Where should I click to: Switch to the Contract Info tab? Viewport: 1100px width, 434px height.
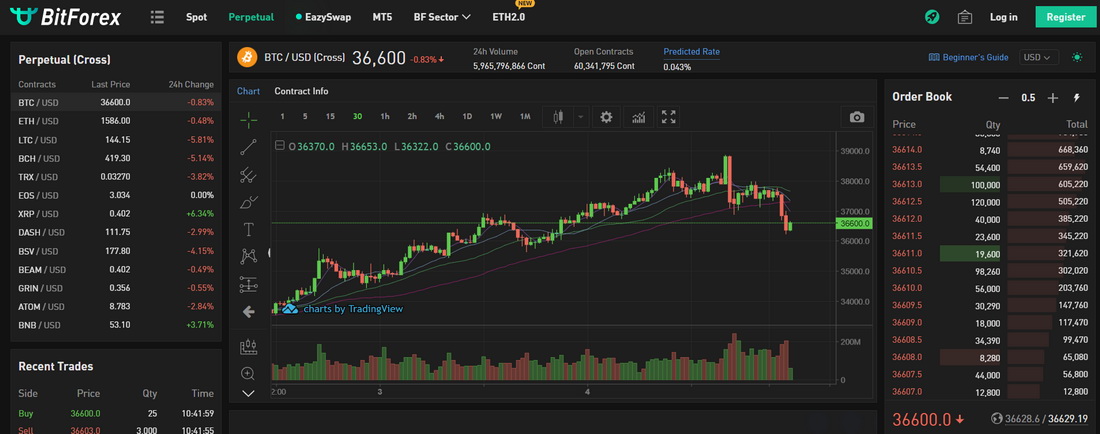tap(301, 91)
